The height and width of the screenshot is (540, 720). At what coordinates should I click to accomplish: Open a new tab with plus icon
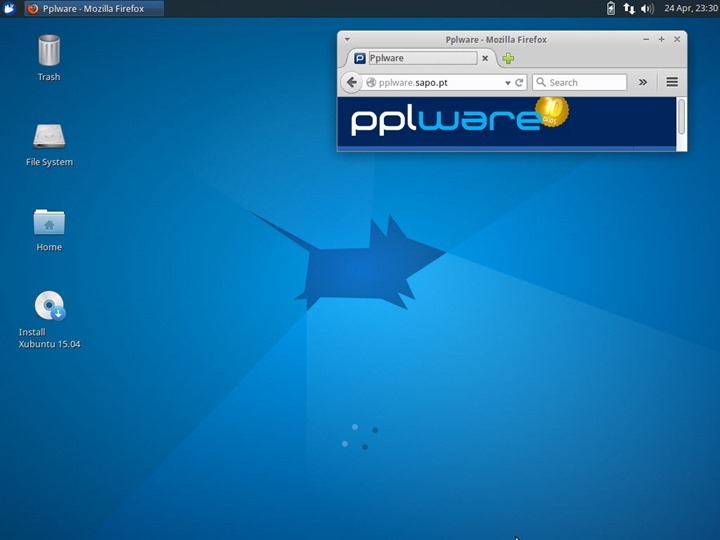point(508,58)
